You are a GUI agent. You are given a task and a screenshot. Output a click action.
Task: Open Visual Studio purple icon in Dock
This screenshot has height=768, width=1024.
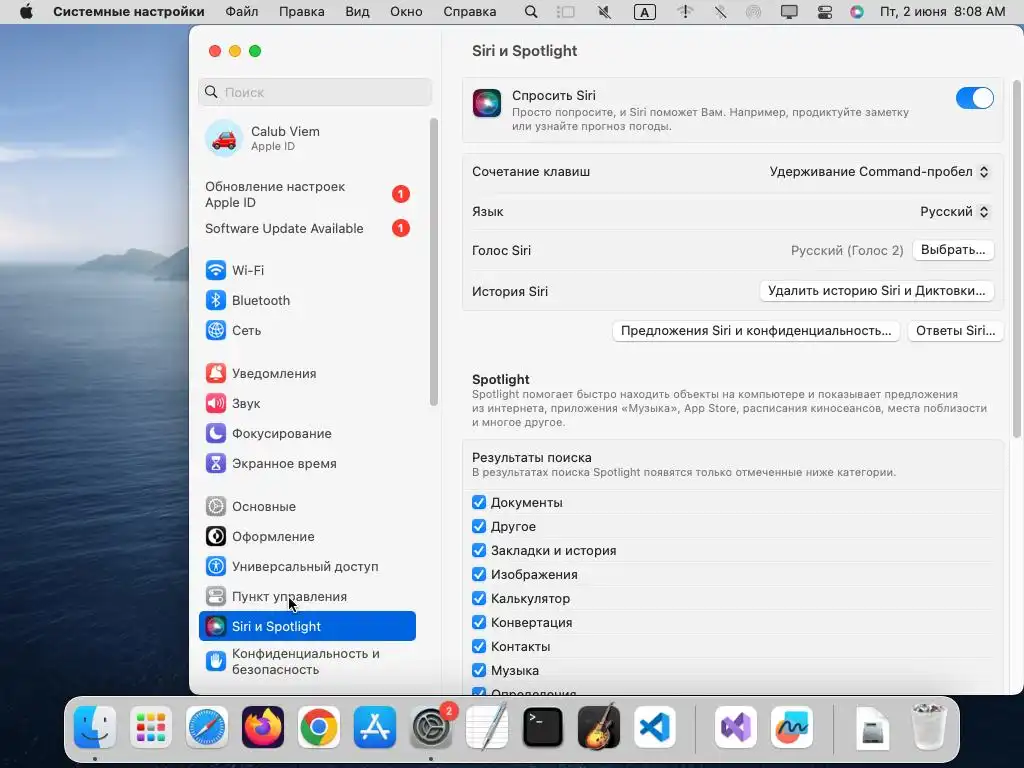point(736,728)
